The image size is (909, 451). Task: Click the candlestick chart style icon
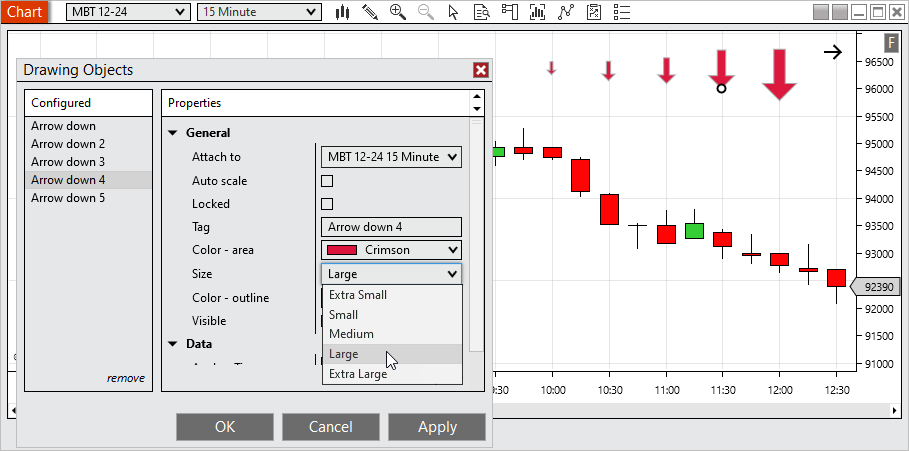click(343, 12)
